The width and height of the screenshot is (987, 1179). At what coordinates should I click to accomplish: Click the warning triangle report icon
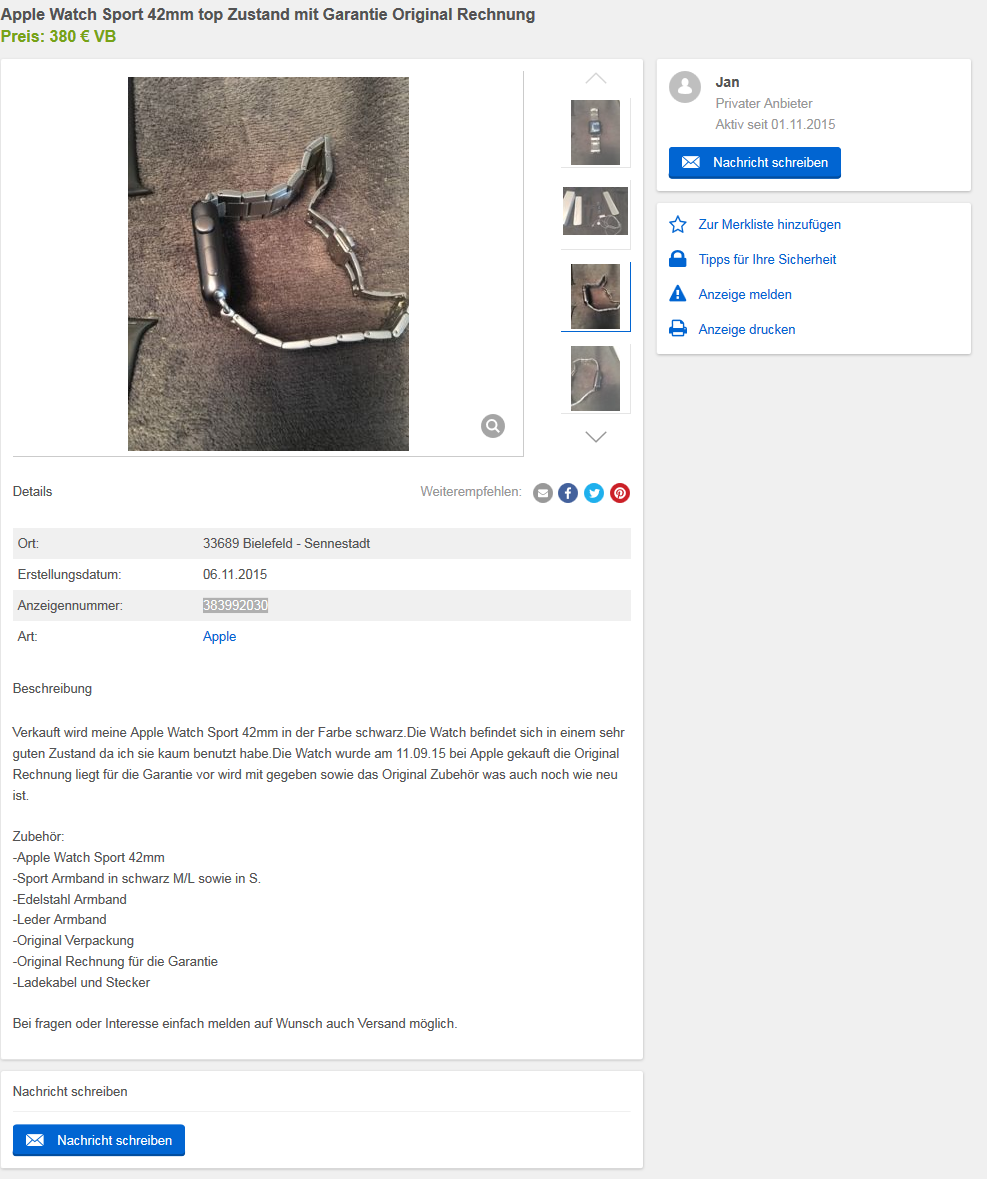pyautogui.click(x=678, y=294)
